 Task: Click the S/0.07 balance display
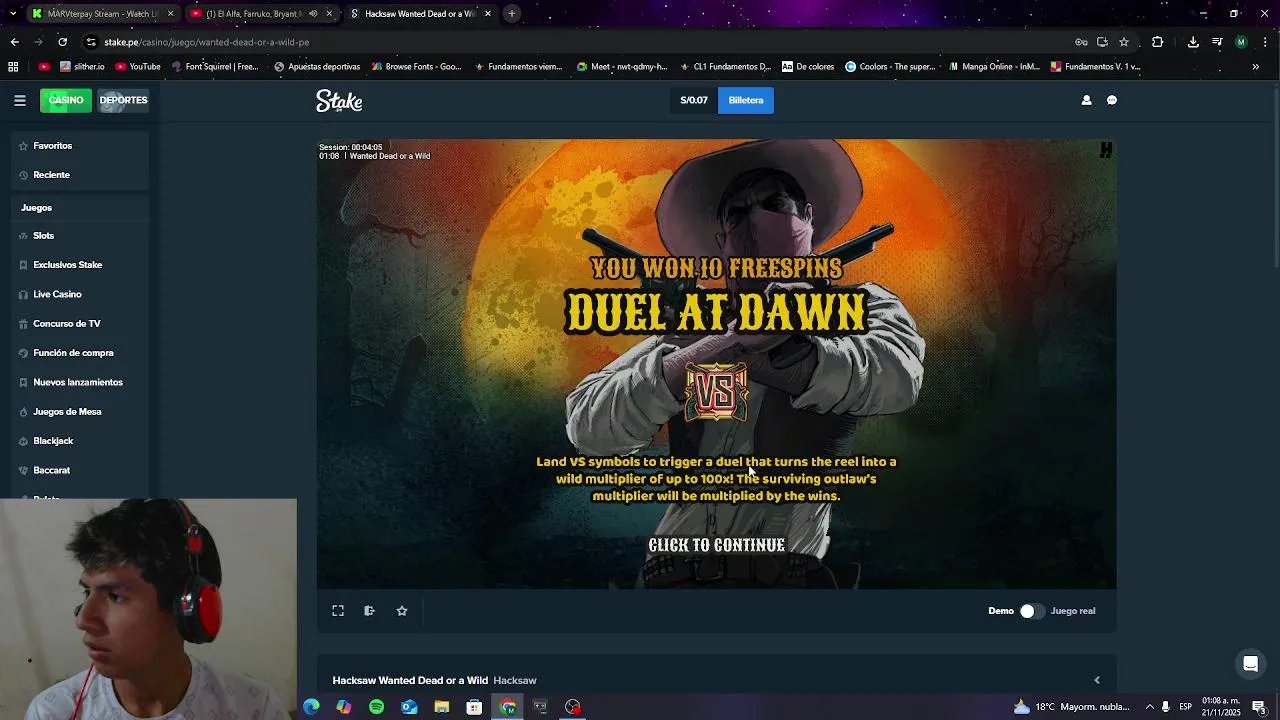[694, 100]
